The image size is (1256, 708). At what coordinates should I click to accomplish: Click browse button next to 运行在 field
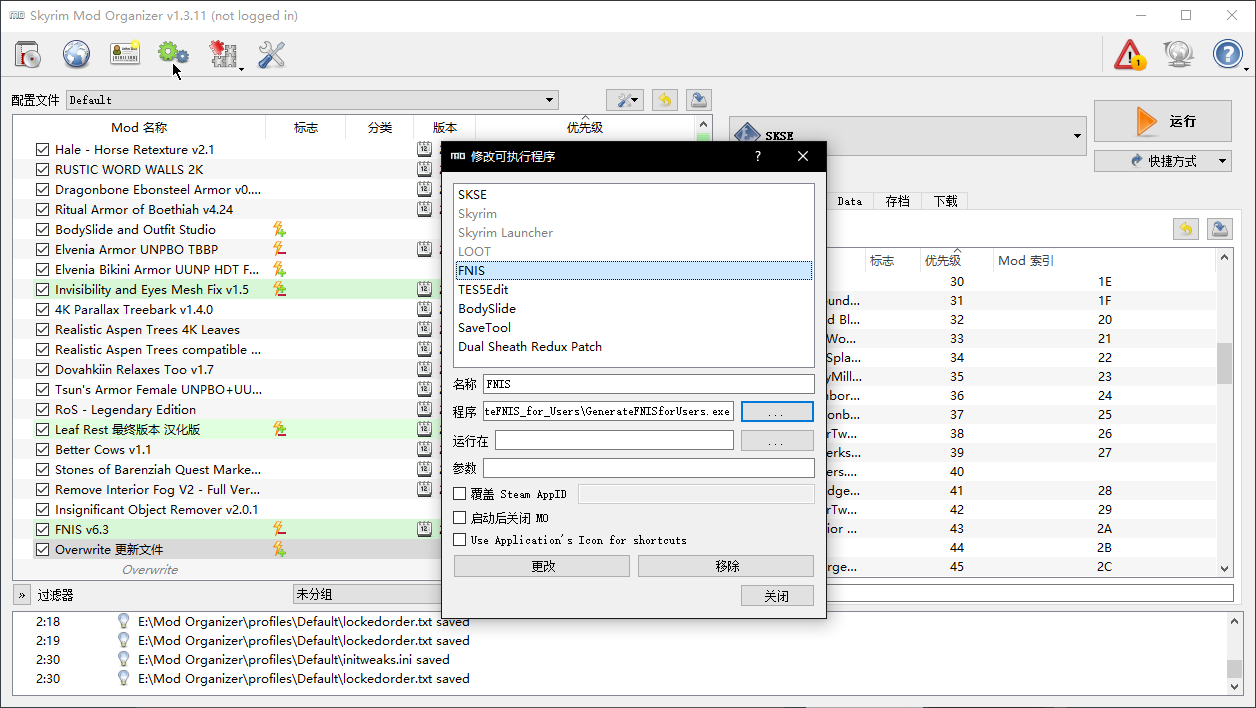(777, 441)
